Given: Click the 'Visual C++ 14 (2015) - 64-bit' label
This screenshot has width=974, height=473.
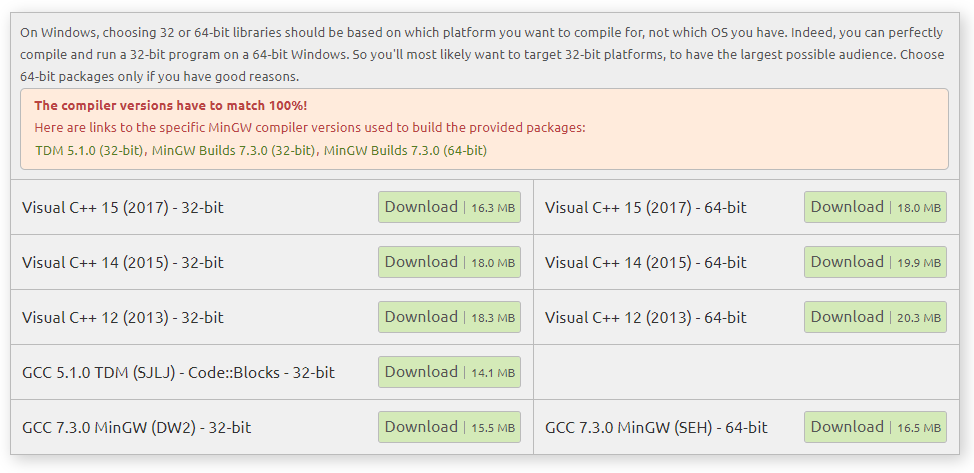Looking at the screenshot, I should tap(646, 263).
